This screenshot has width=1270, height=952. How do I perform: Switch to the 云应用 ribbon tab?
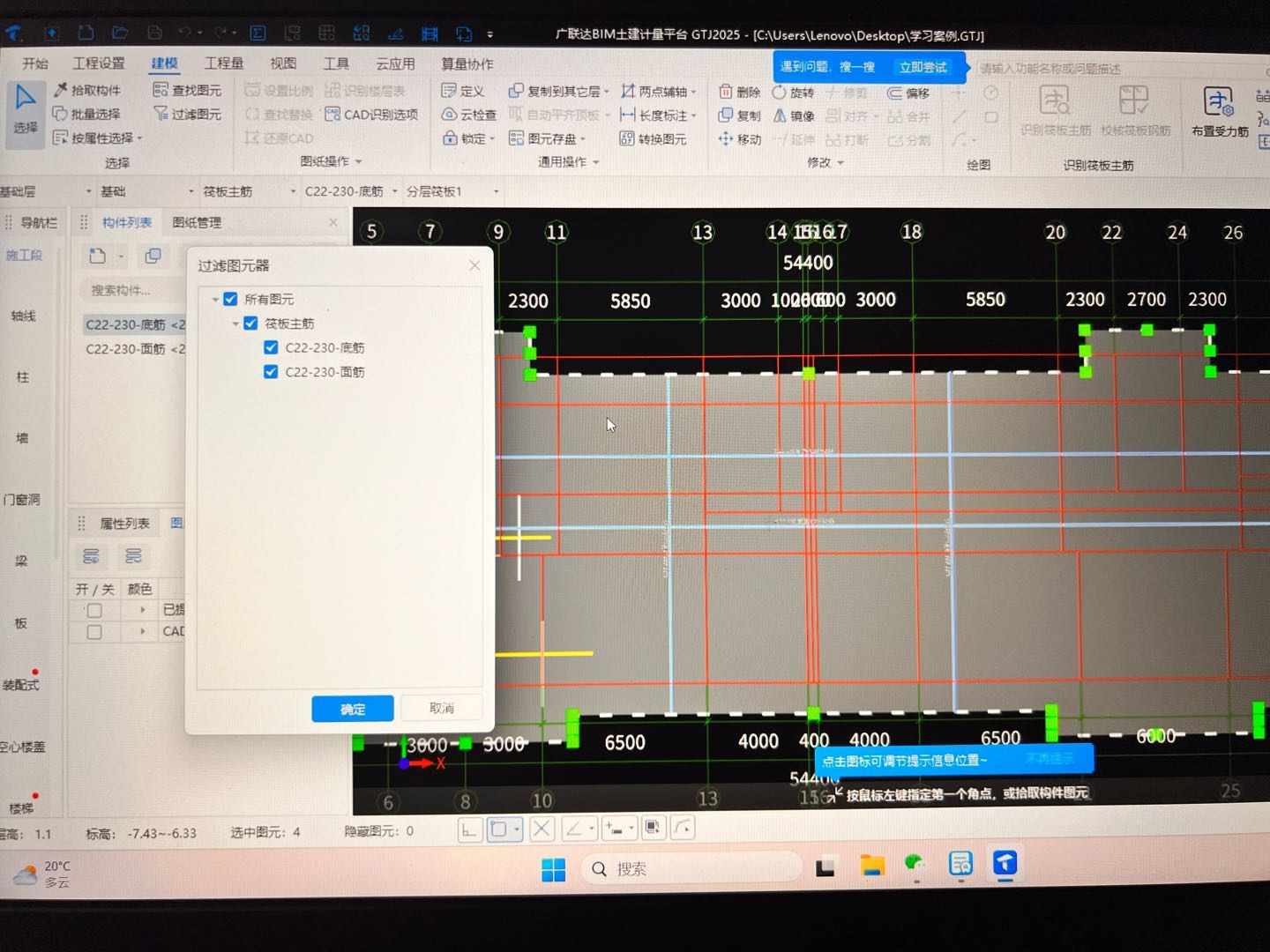[395, 64]
